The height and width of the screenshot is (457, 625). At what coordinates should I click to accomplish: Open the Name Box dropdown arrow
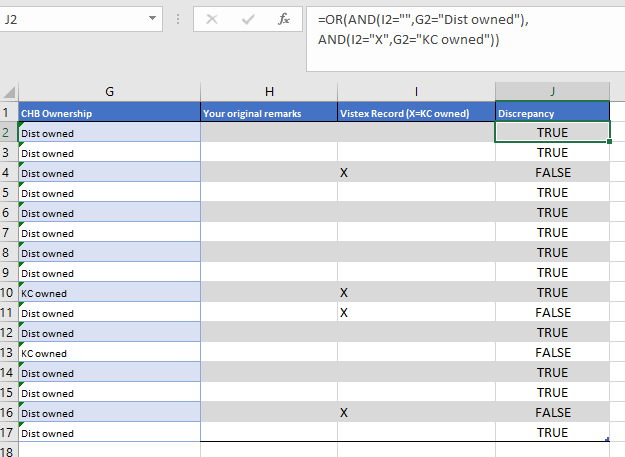[152, 18]
